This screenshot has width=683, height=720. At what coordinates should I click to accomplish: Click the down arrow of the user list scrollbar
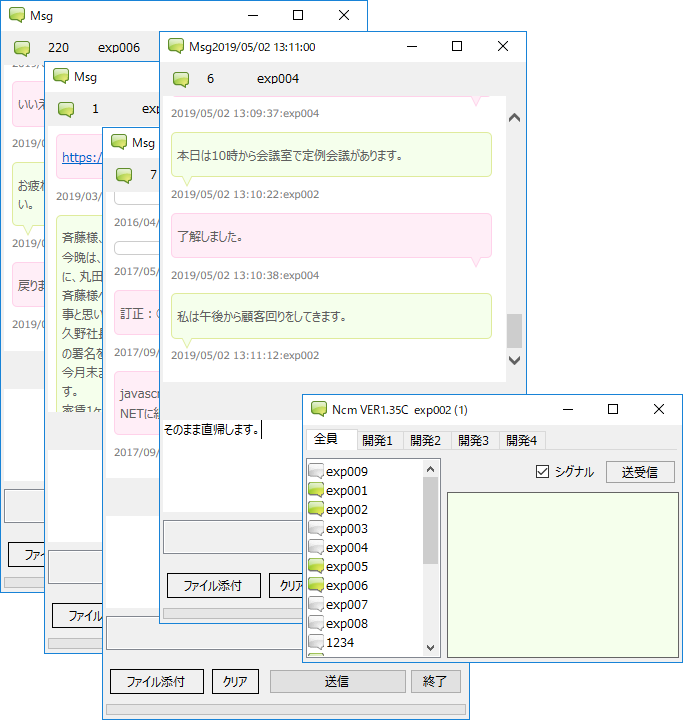point(431,648)
